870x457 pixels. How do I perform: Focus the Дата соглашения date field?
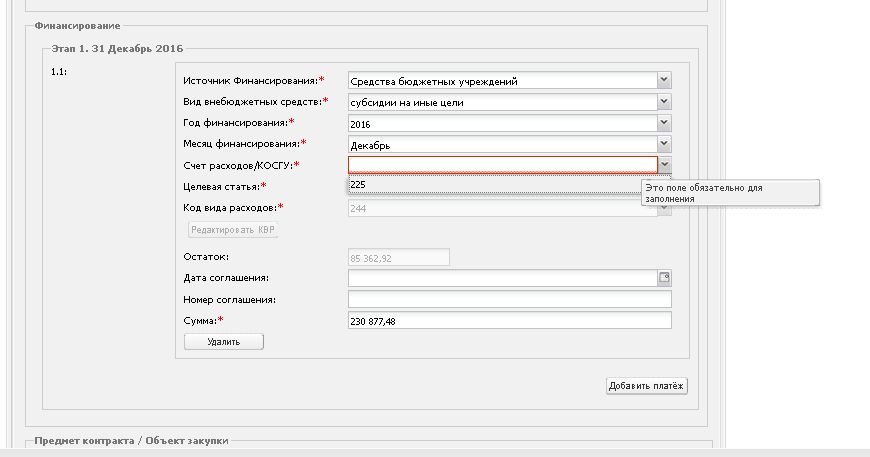point(503,278)
